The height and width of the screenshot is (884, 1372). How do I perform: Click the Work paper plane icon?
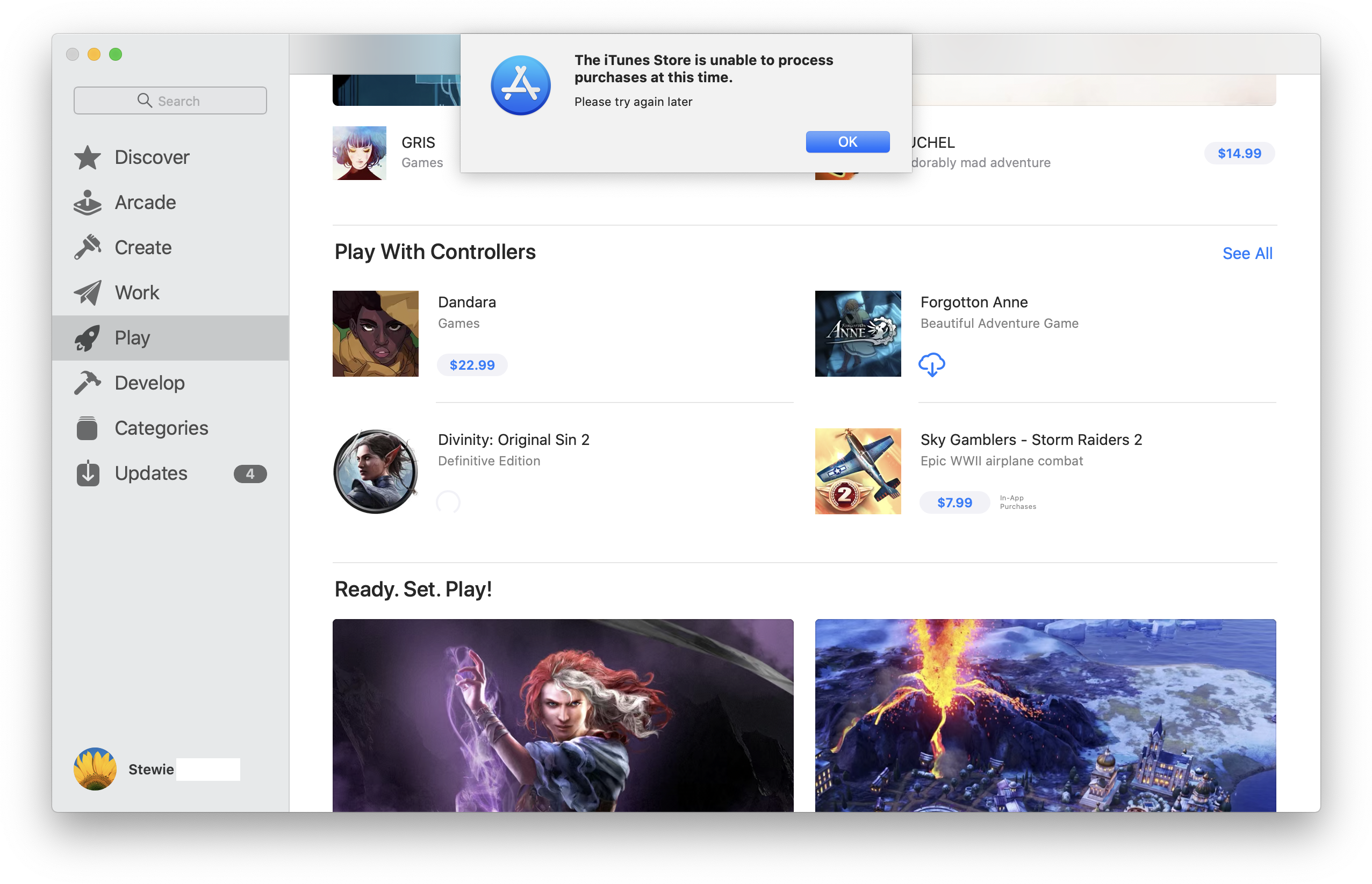(87, 293)
